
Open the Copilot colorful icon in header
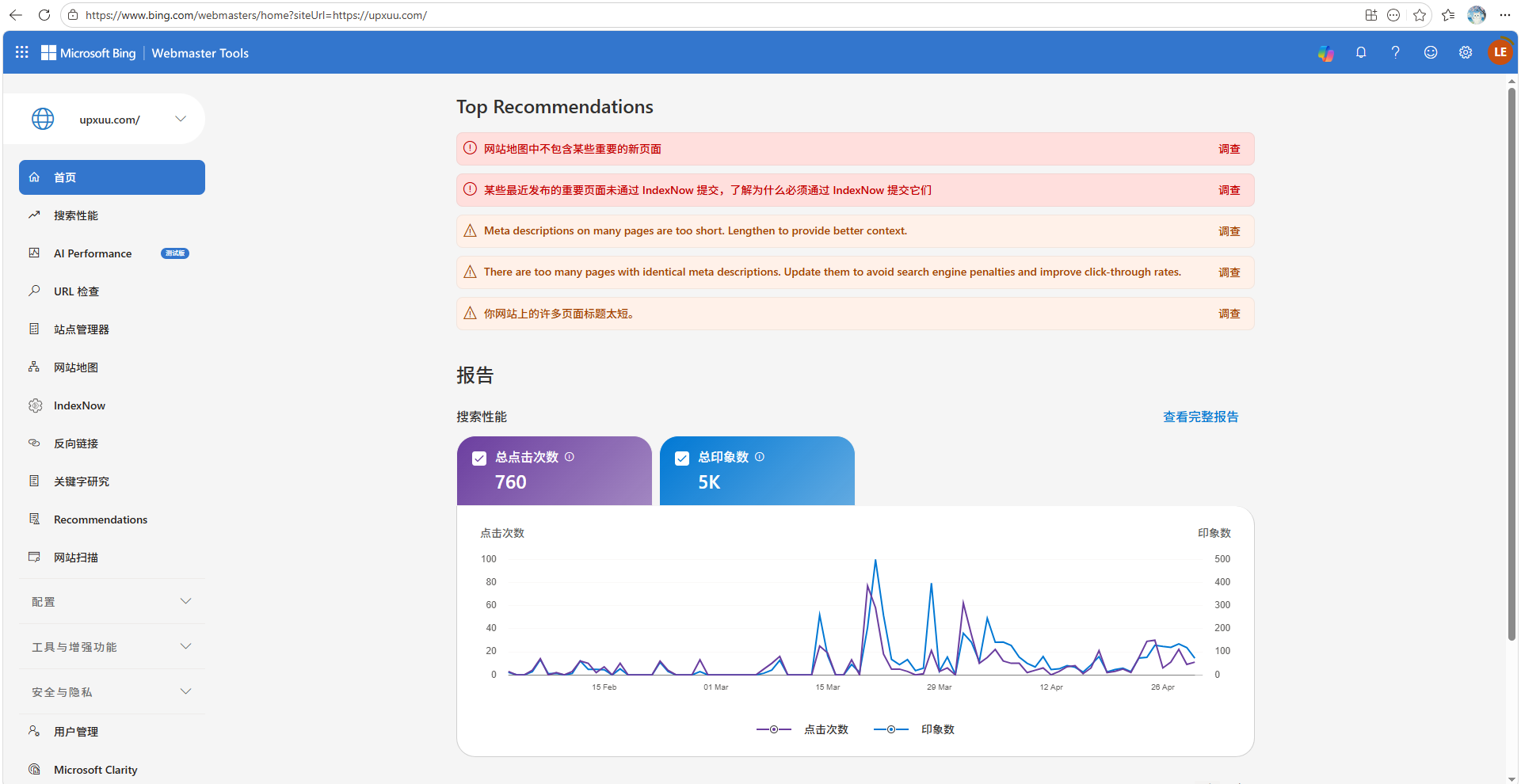(x=1326, y=53)
